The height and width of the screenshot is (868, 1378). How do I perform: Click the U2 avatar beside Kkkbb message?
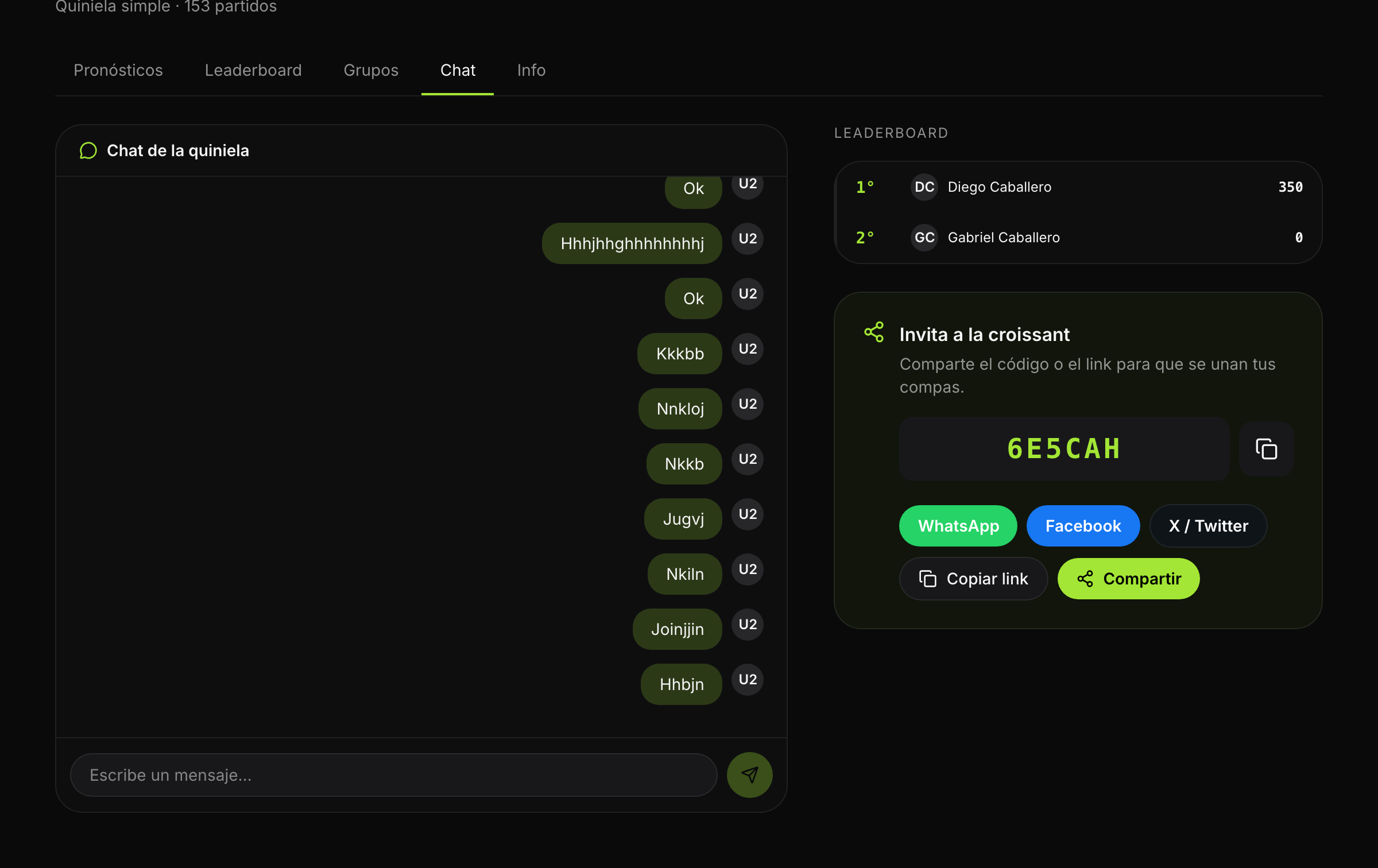click(748, 349)
